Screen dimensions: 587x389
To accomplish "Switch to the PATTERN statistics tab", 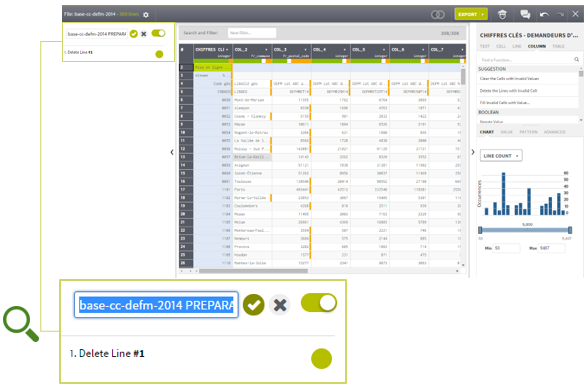I will pos(528,132).
